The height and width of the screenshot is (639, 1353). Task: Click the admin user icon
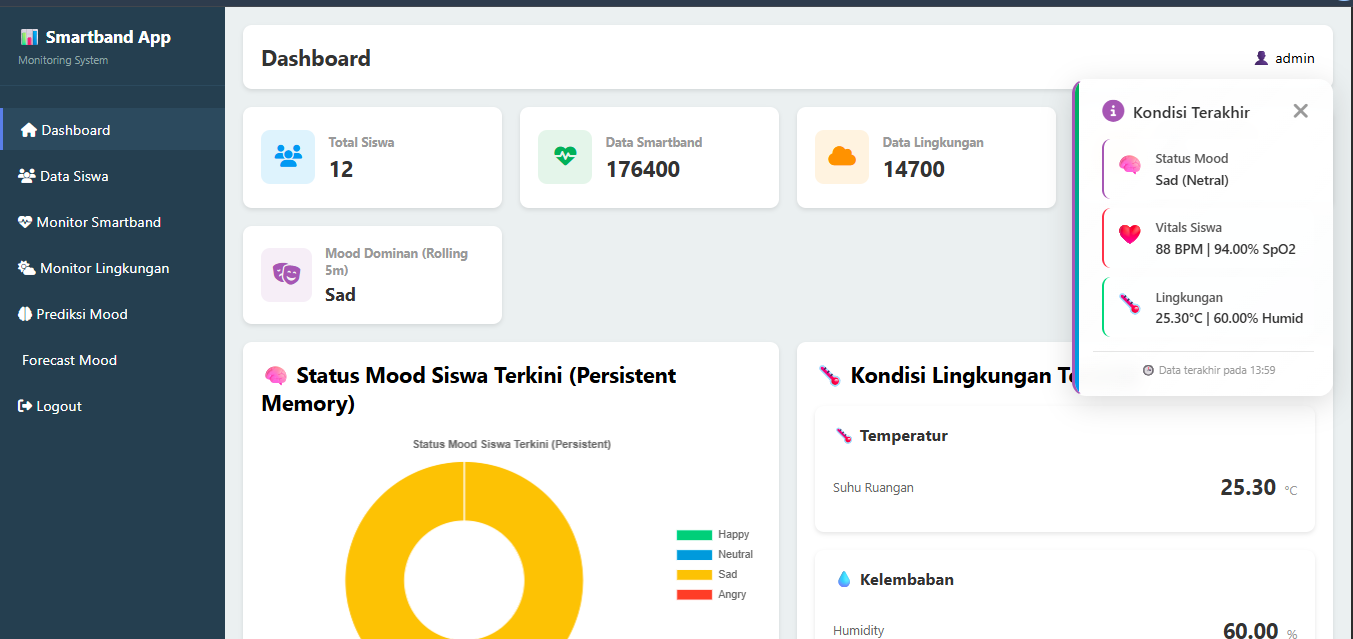click(x=1262, y=58)
